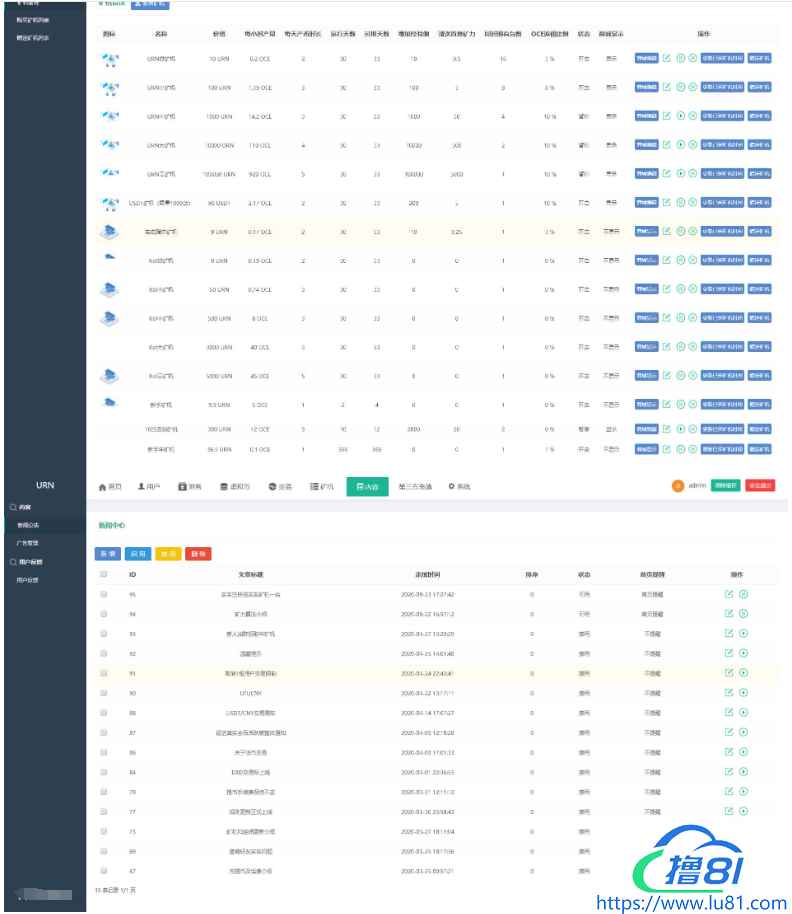Toggle select-all checkbox in news table header
Screen dimensions: 792x914
[103, 575]
